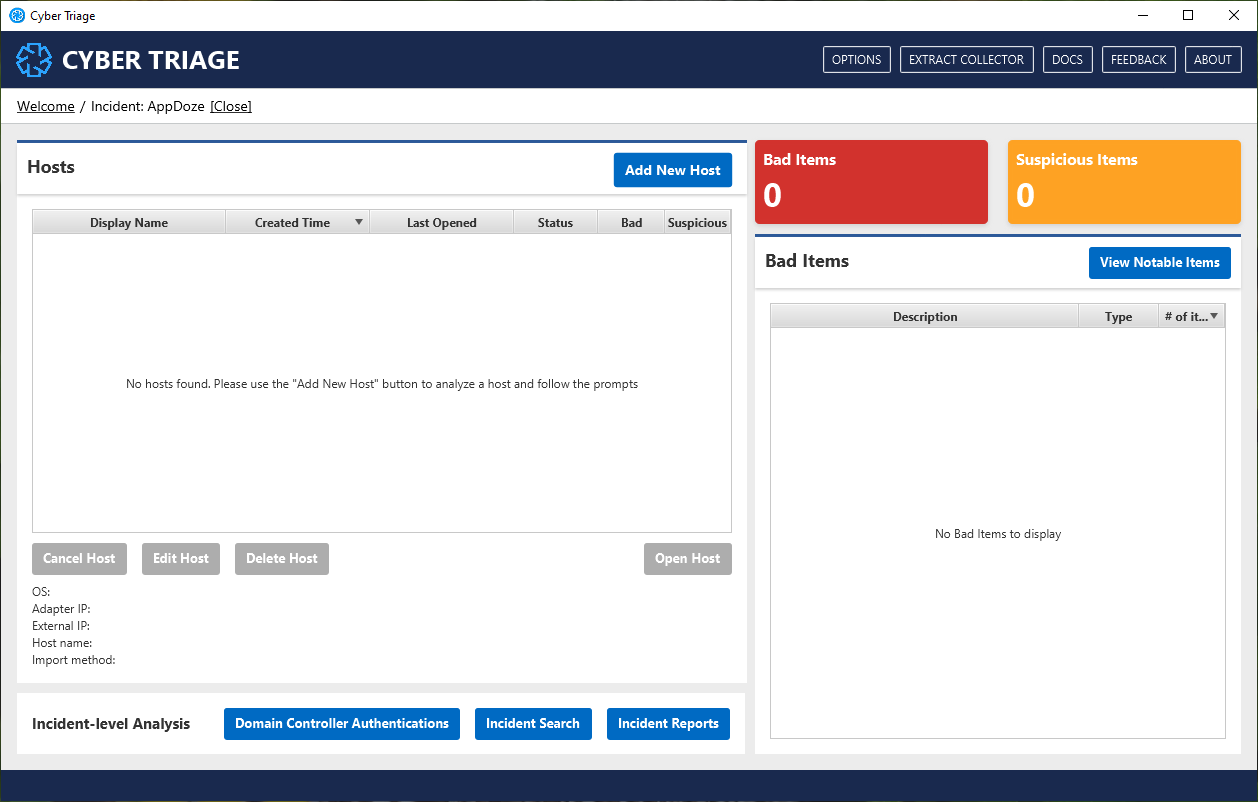Open the OPTIONS menu
Viewport: 1258px width, 802px height.
point(856,60)
